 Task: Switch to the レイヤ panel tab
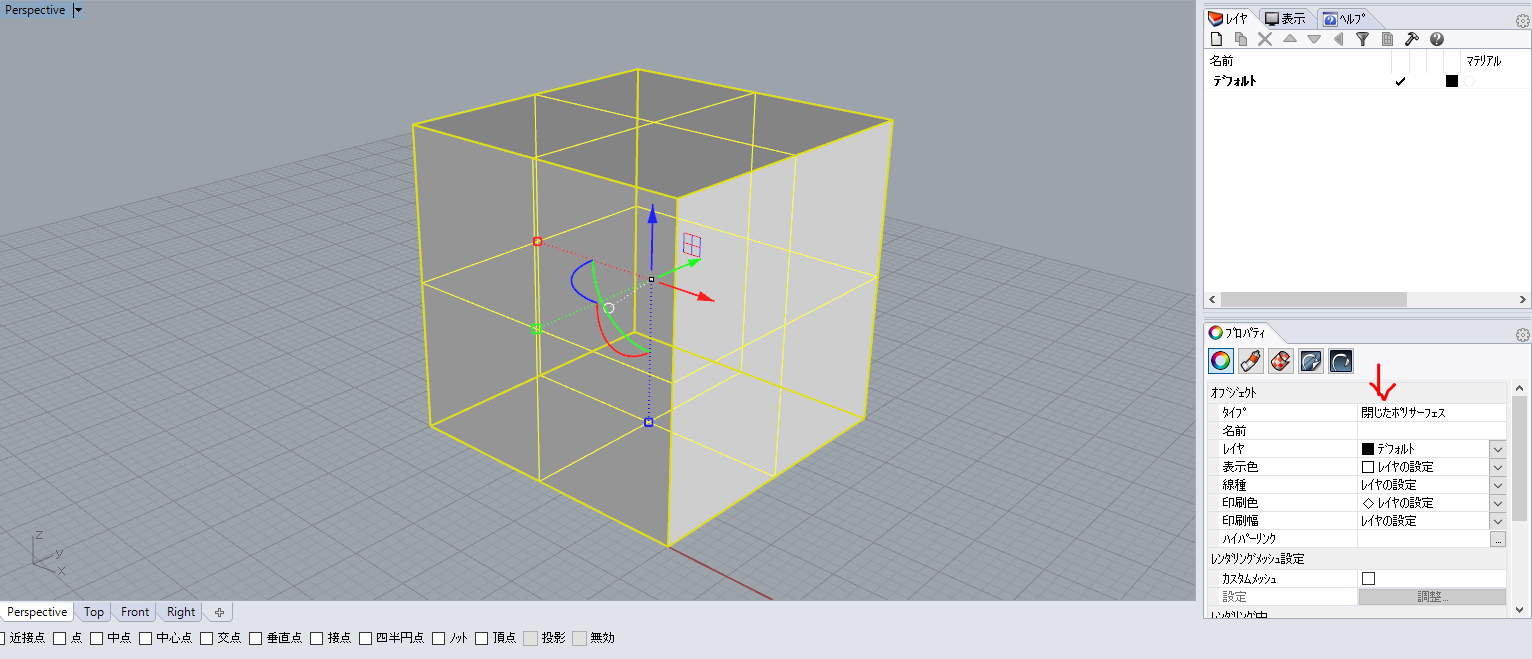tap(1229, 18)
